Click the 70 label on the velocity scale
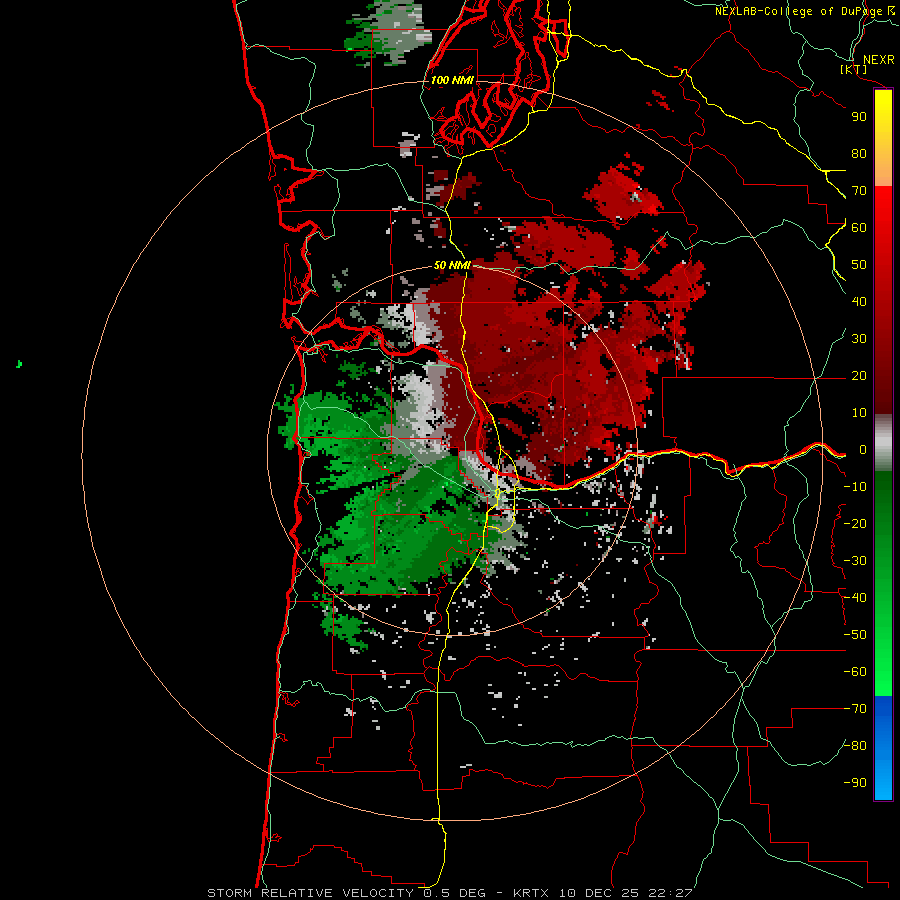 [x=859, y=191]
